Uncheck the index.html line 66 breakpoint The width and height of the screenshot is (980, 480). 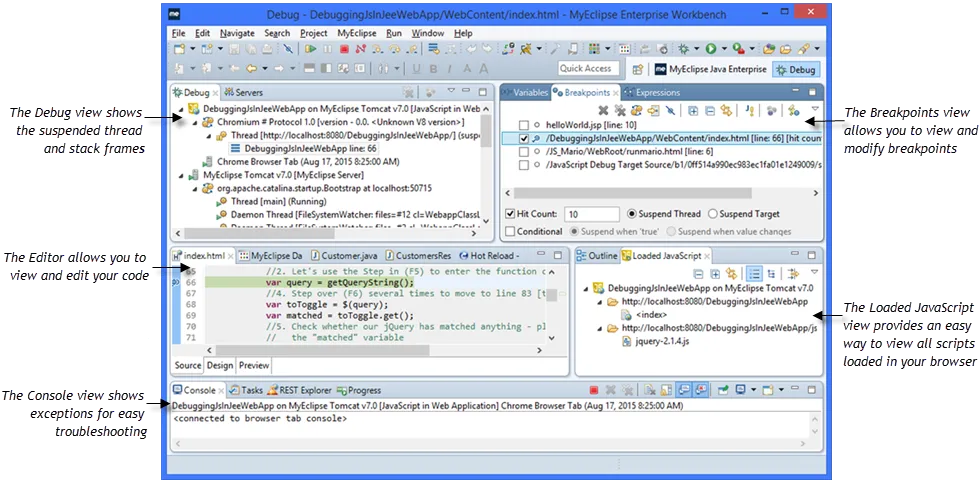pos(524,138)
